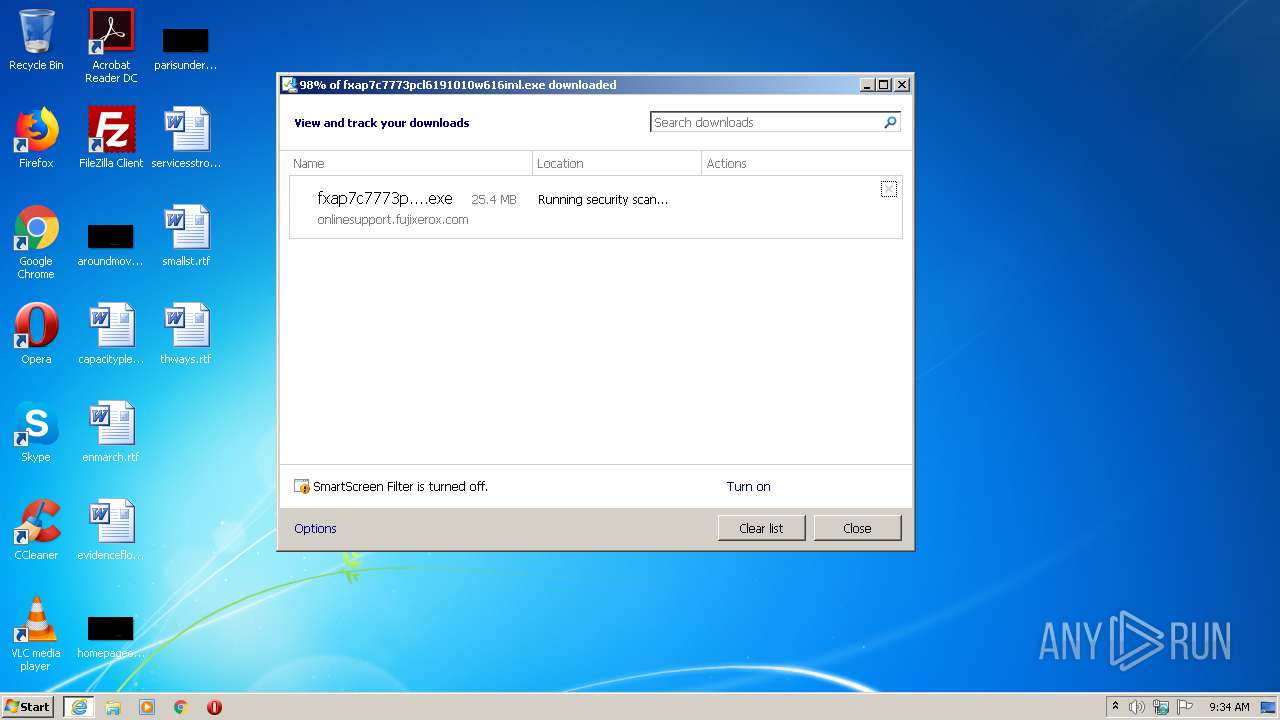Viewport: 1280px width, 720px height.
Task: Open Recycle Bin desktop icon
Action: pos(36,40)
